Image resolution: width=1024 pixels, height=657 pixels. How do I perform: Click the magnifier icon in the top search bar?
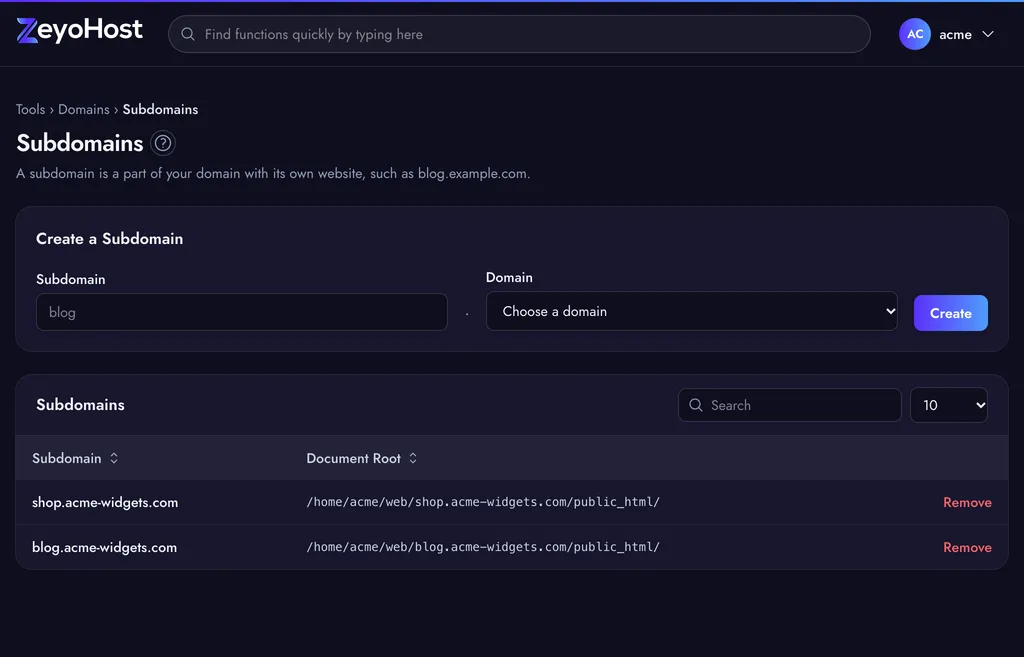pos(188,34)
